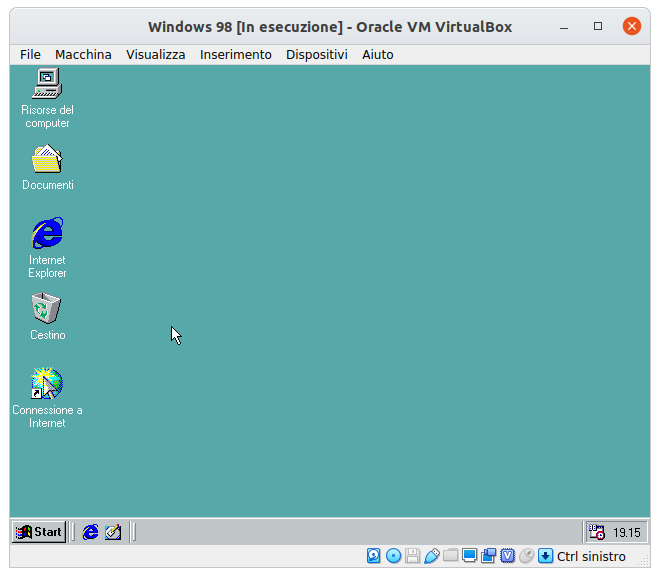This screenshot has height=577, width=660.
Task: Click the Aiuto menu item
Action: [377, 54]
